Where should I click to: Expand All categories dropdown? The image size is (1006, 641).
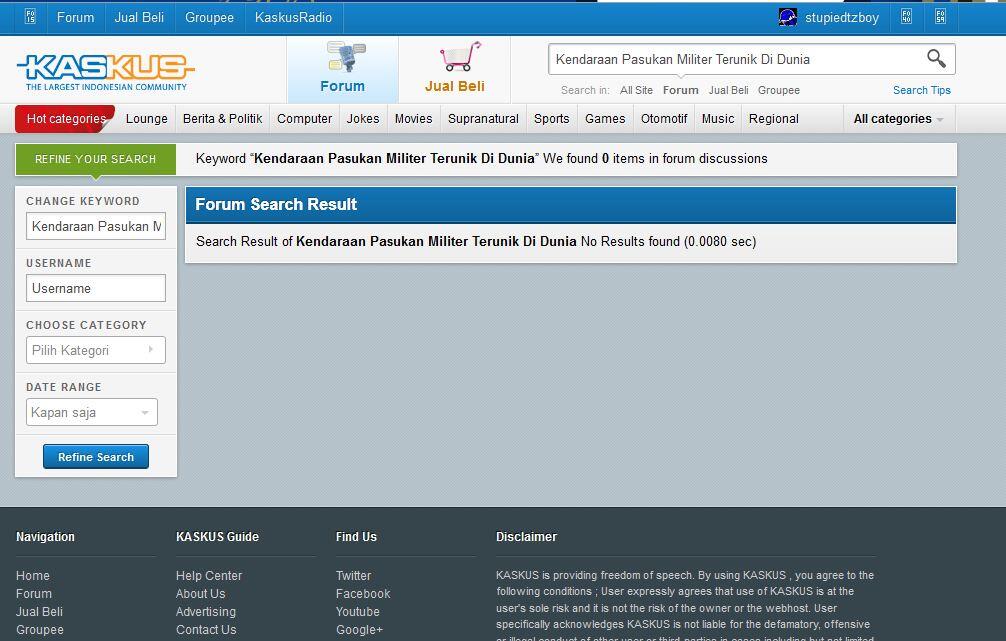pos(898,119)
